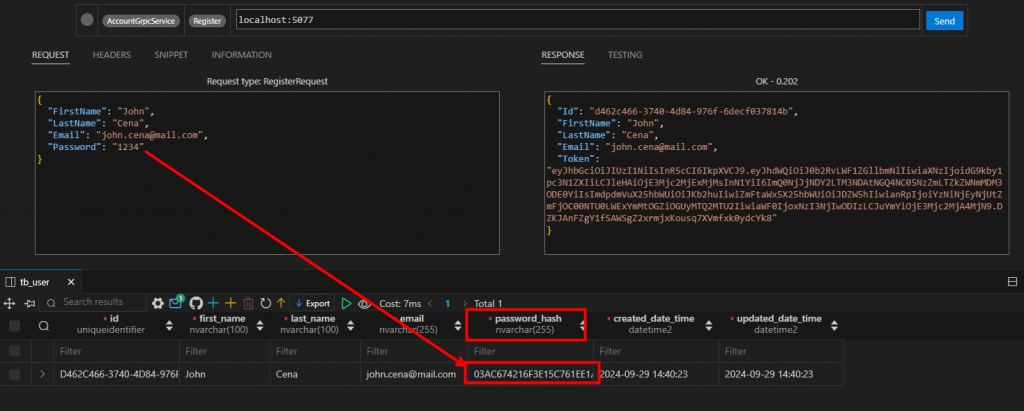Click the yellow plus icon
This screenshot has width=1024, height=411.
point(230,303)
